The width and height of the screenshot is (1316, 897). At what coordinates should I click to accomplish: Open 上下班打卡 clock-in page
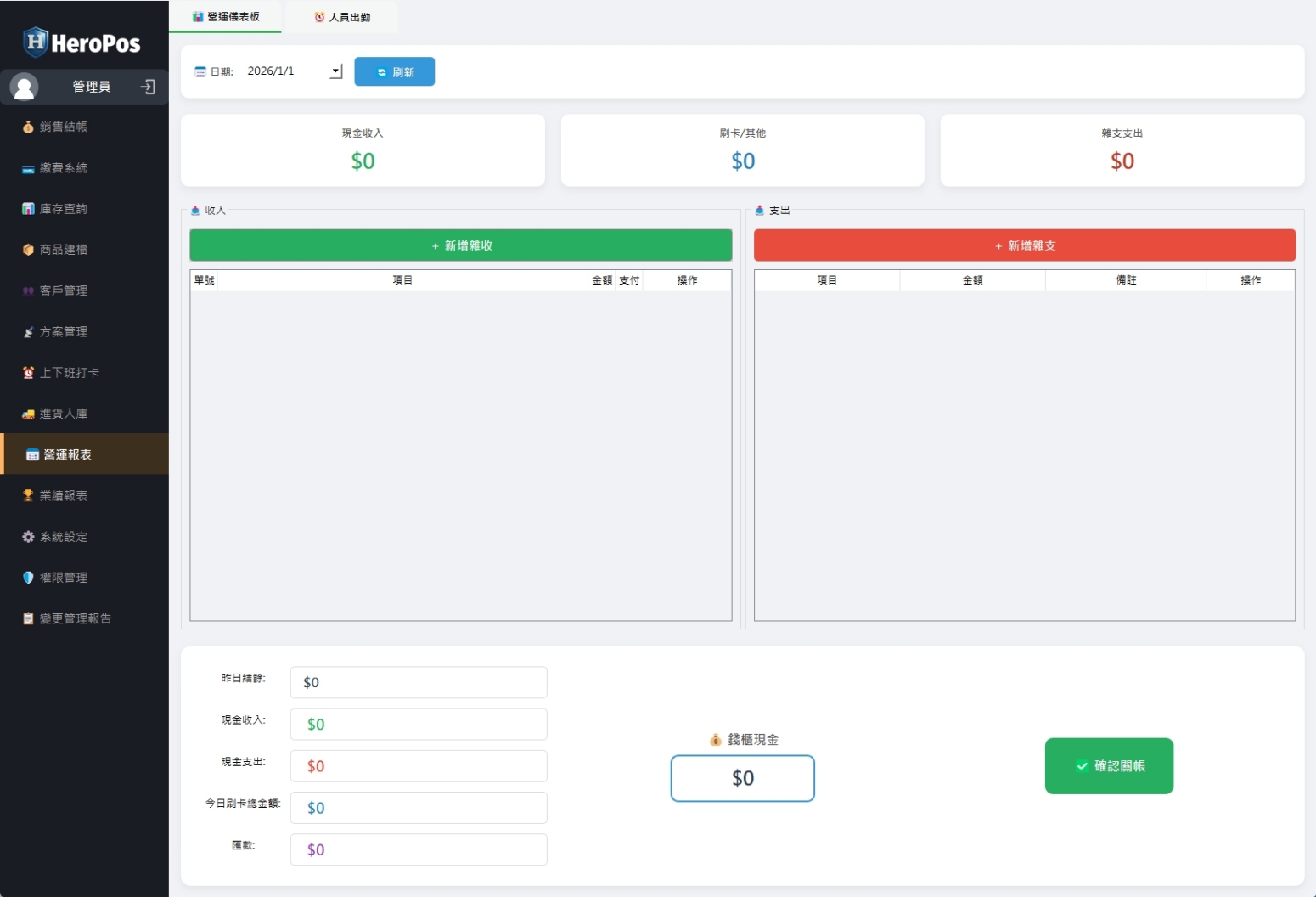tap(69, 373)
